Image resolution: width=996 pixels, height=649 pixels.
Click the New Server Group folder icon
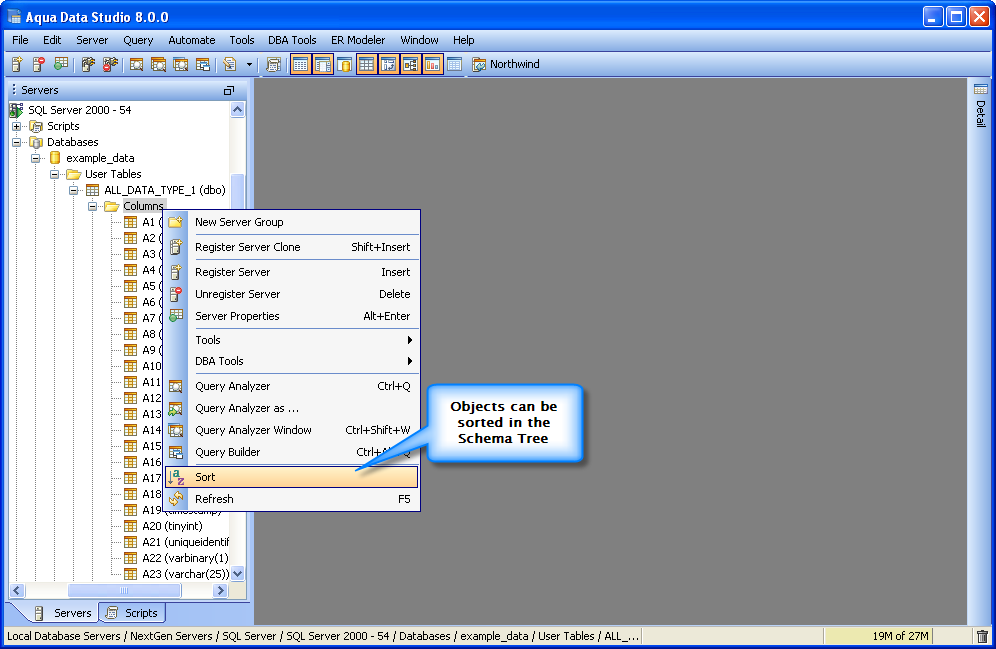click(176, 222)
